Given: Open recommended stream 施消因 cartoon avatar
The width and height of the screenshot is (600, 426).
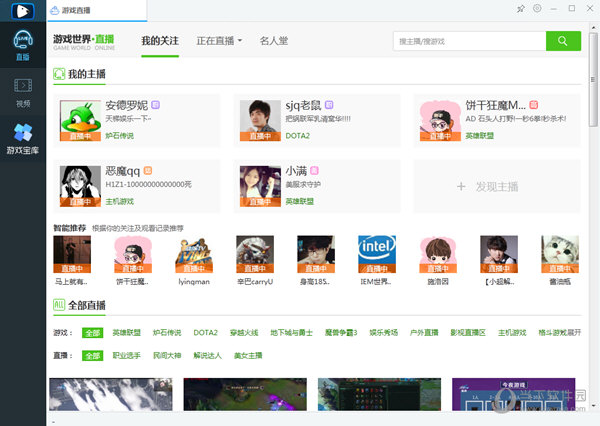Looking at the screenshot, I should coord(438,254).
